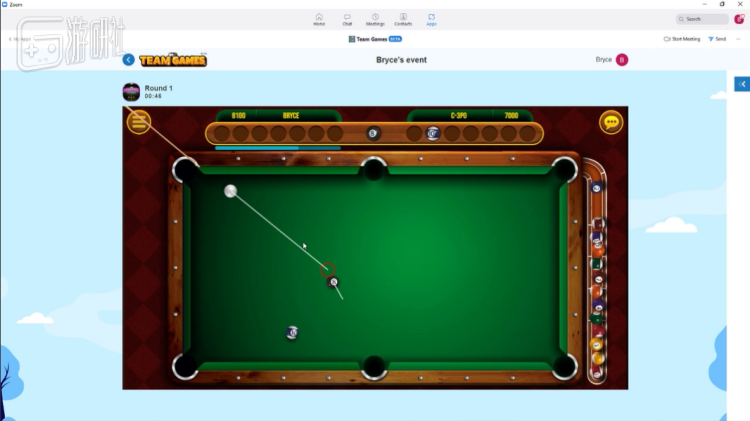Click the Zoom Search field
Viewport: 750px width, 421px height.
pyautogui.click(x=702, y=19)
